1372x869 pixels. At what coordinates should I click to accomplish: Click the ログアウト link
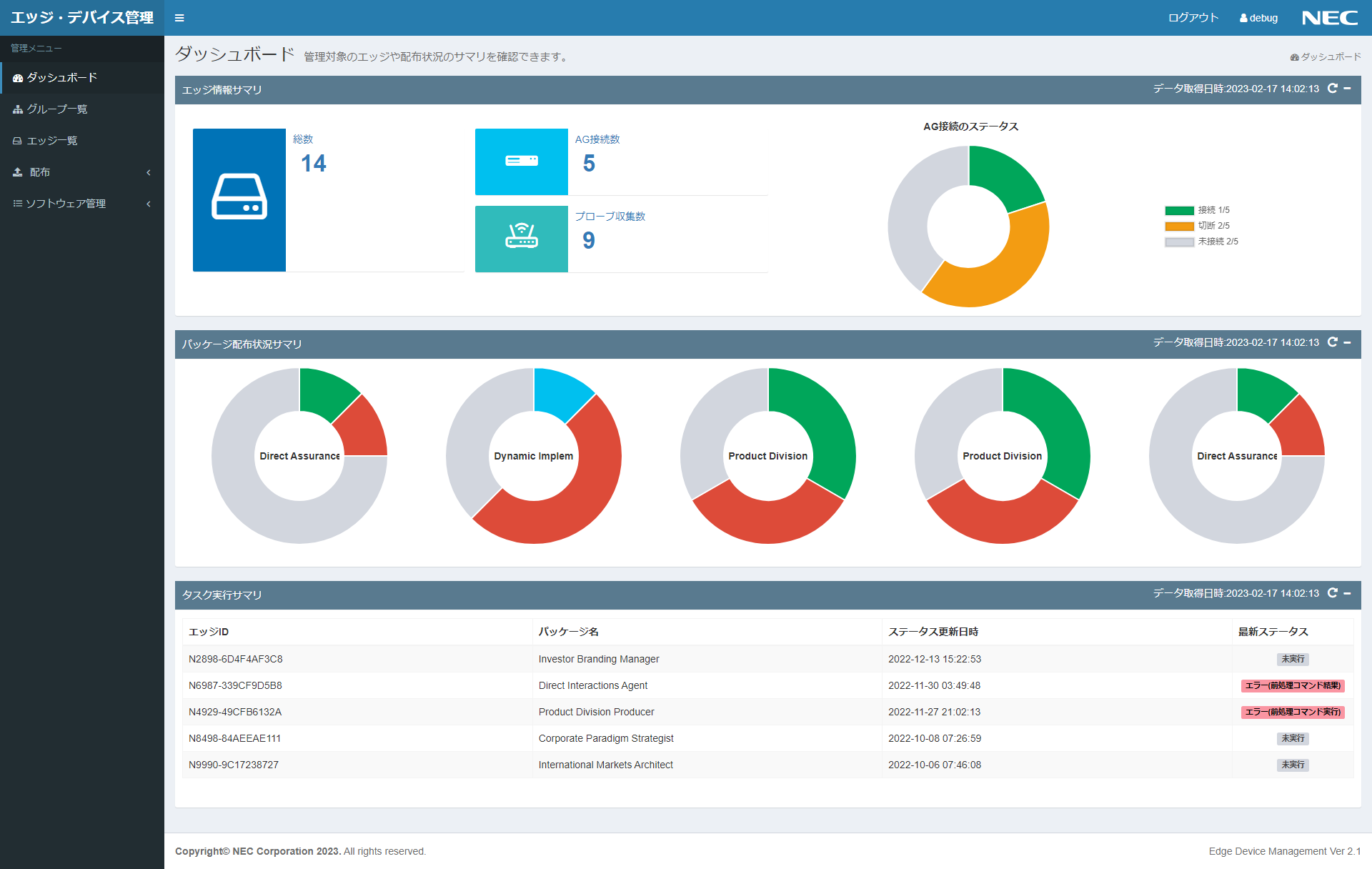[1193, 18]
